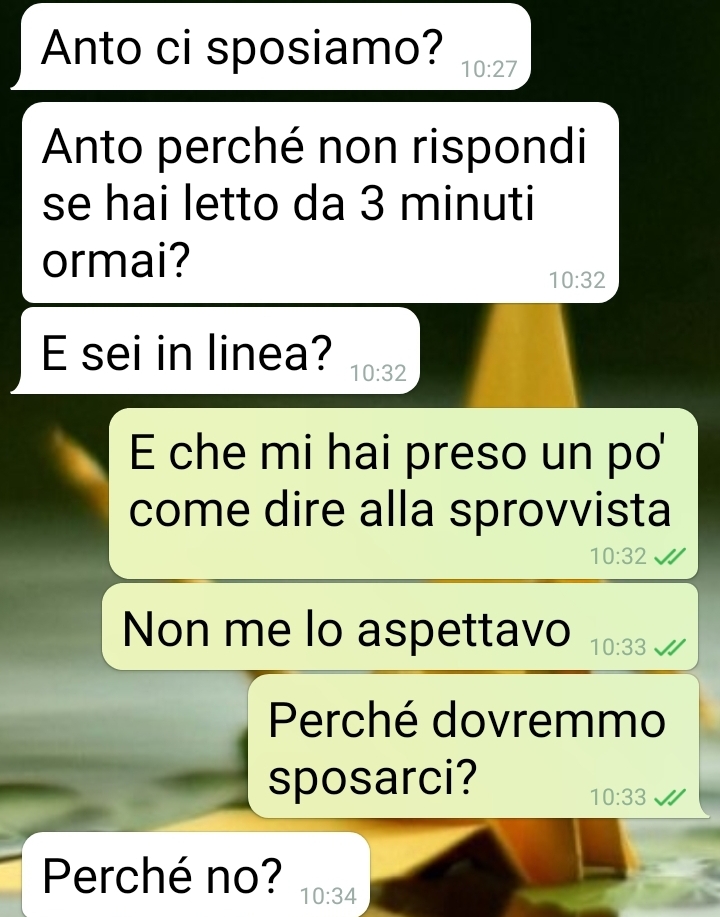Click the word "ormai?" in the second message
The image size is (720, 917).
click(x=116, y=259)
